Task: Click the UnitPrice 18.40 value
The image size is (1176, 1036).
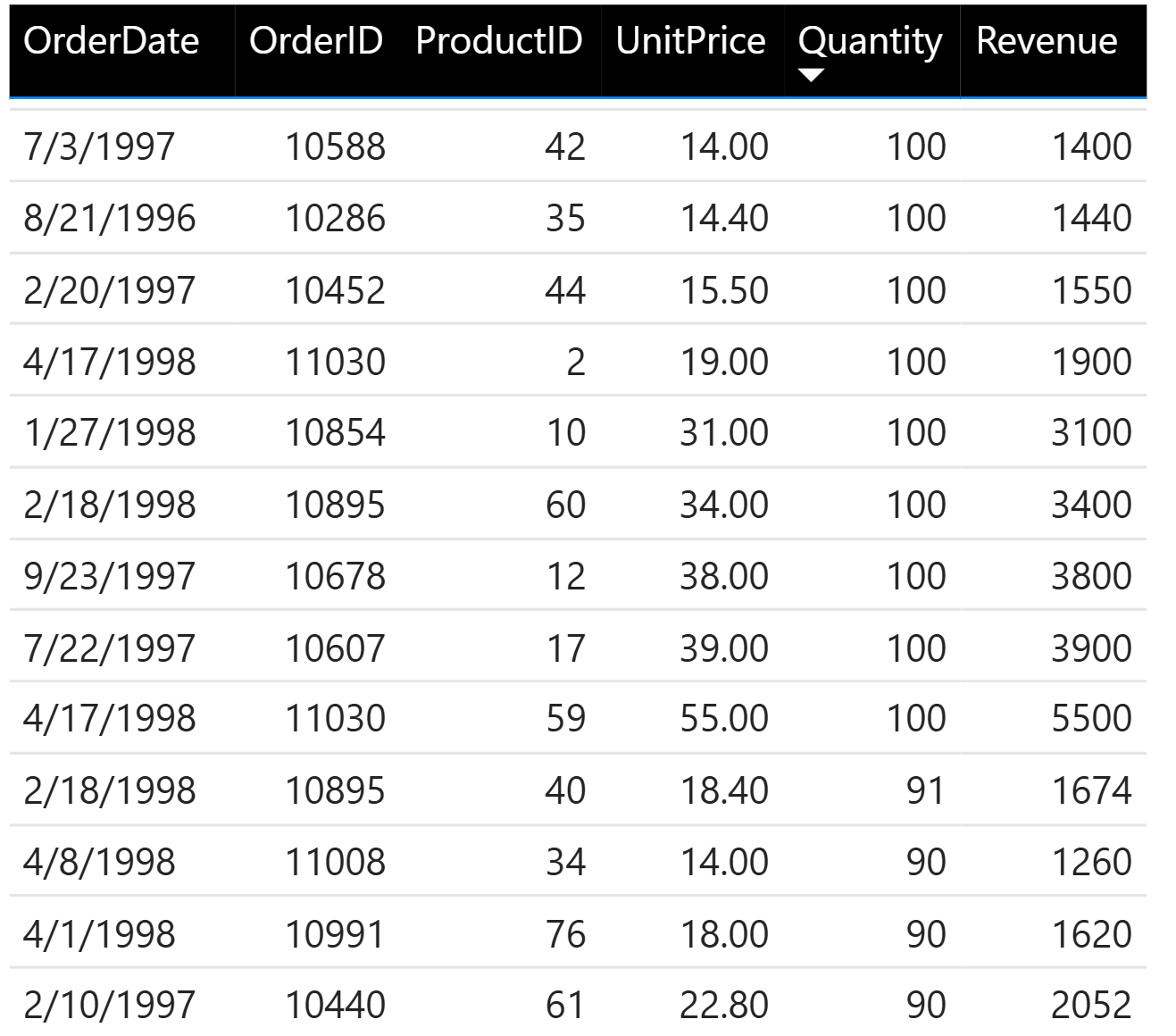Action: (x=724, y=790)
